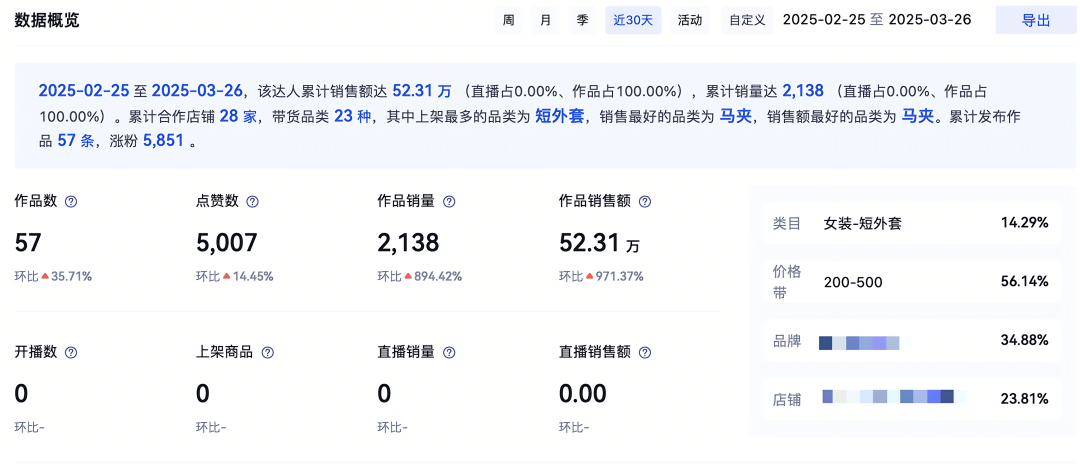Select the 周 time range tab

[508, 20]
